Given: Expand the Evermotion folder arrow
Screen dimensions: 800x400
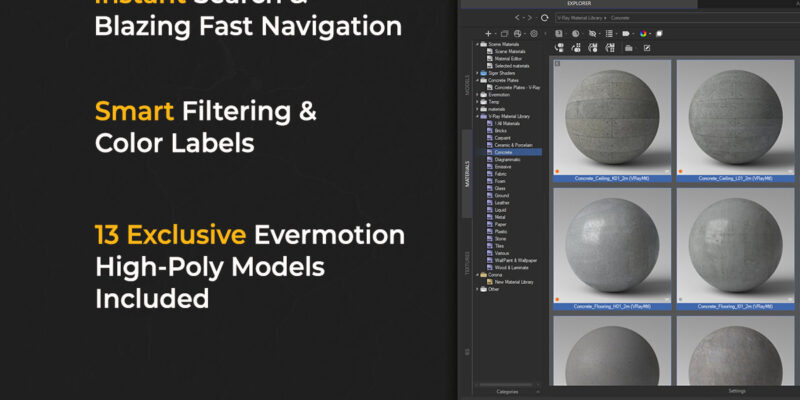Looking at the screenshot, I should pyautogui.click(x=478, y=94).
